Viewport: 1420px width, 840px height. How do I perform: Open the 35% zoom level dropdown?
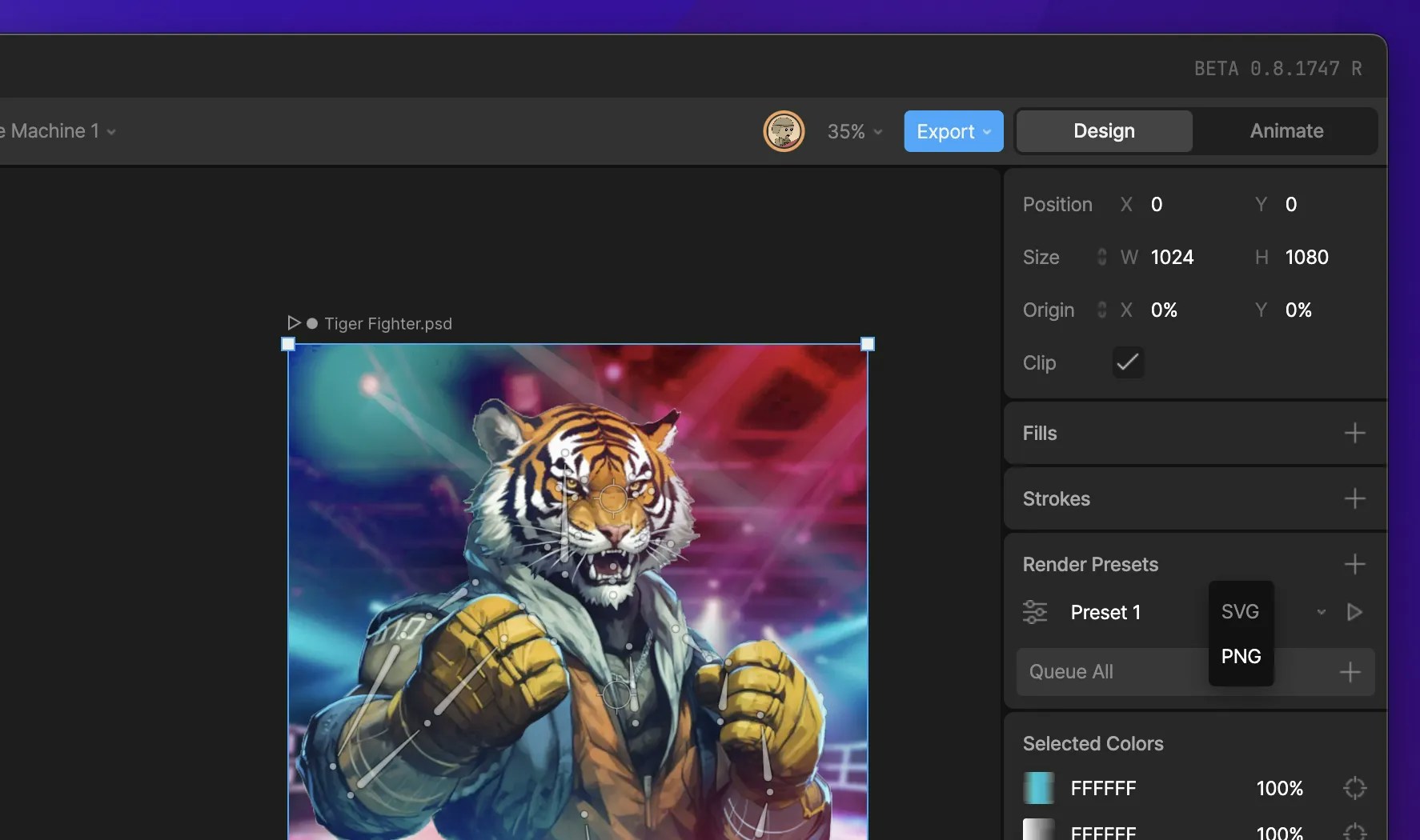tap(854, 131)
